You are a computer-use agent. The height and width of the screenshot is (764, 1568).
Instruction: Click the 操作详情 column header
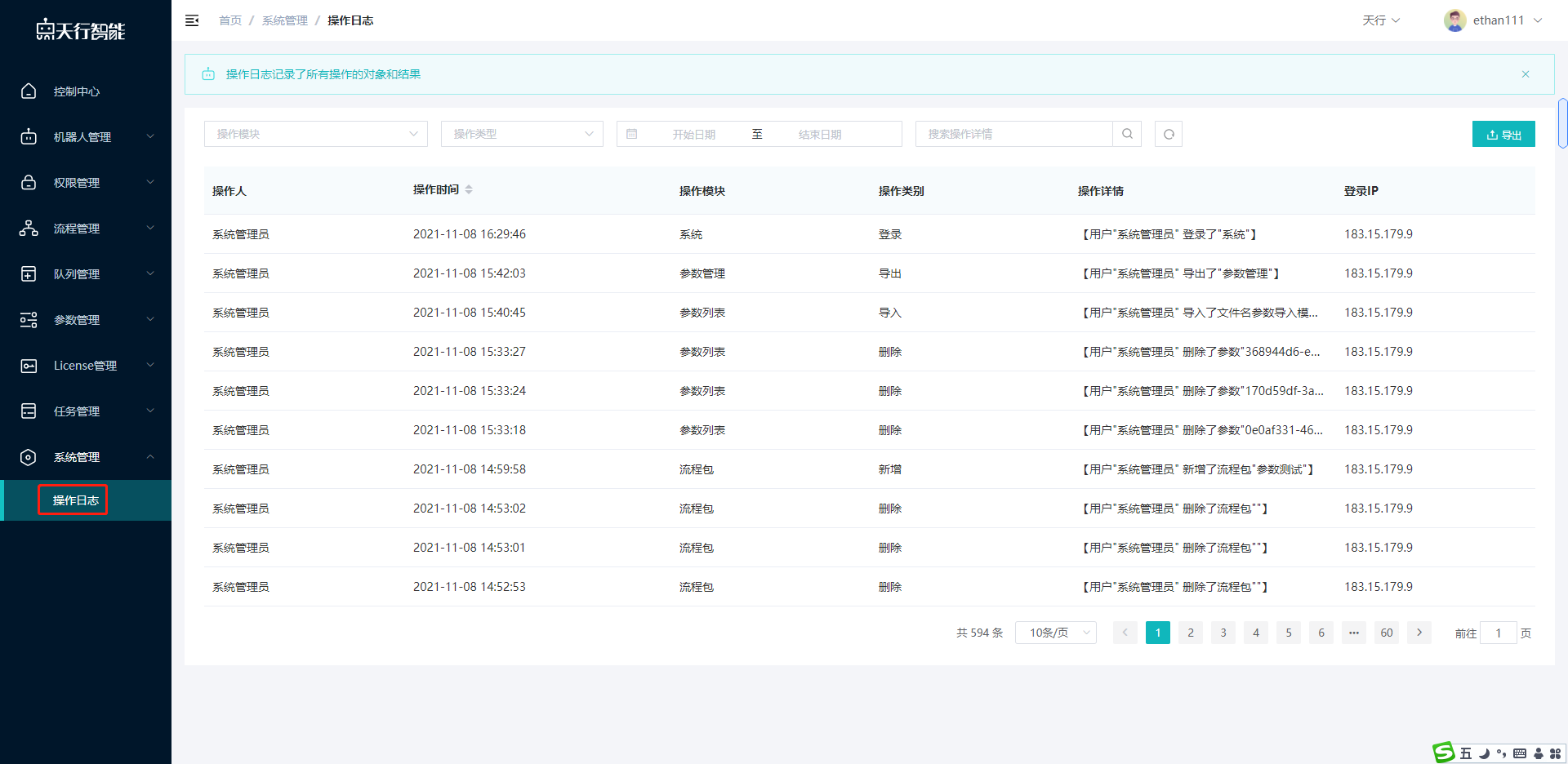coord(1101,191)
